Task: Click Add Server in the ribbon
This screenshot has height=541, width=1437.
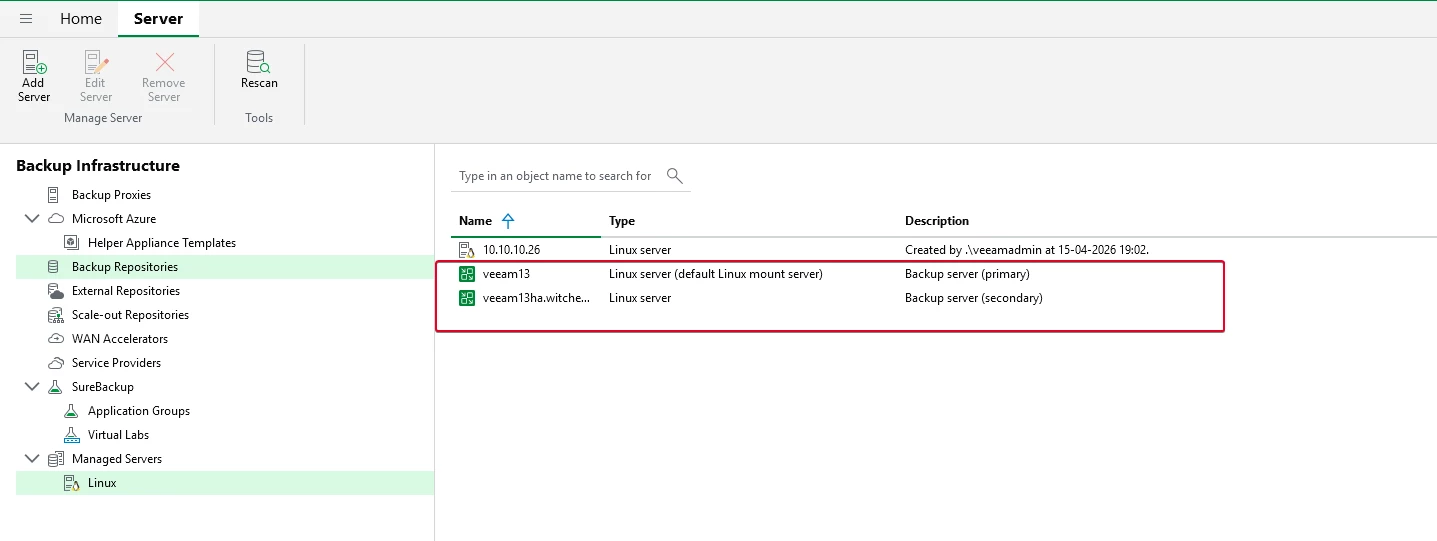Action: click(34, 77)
